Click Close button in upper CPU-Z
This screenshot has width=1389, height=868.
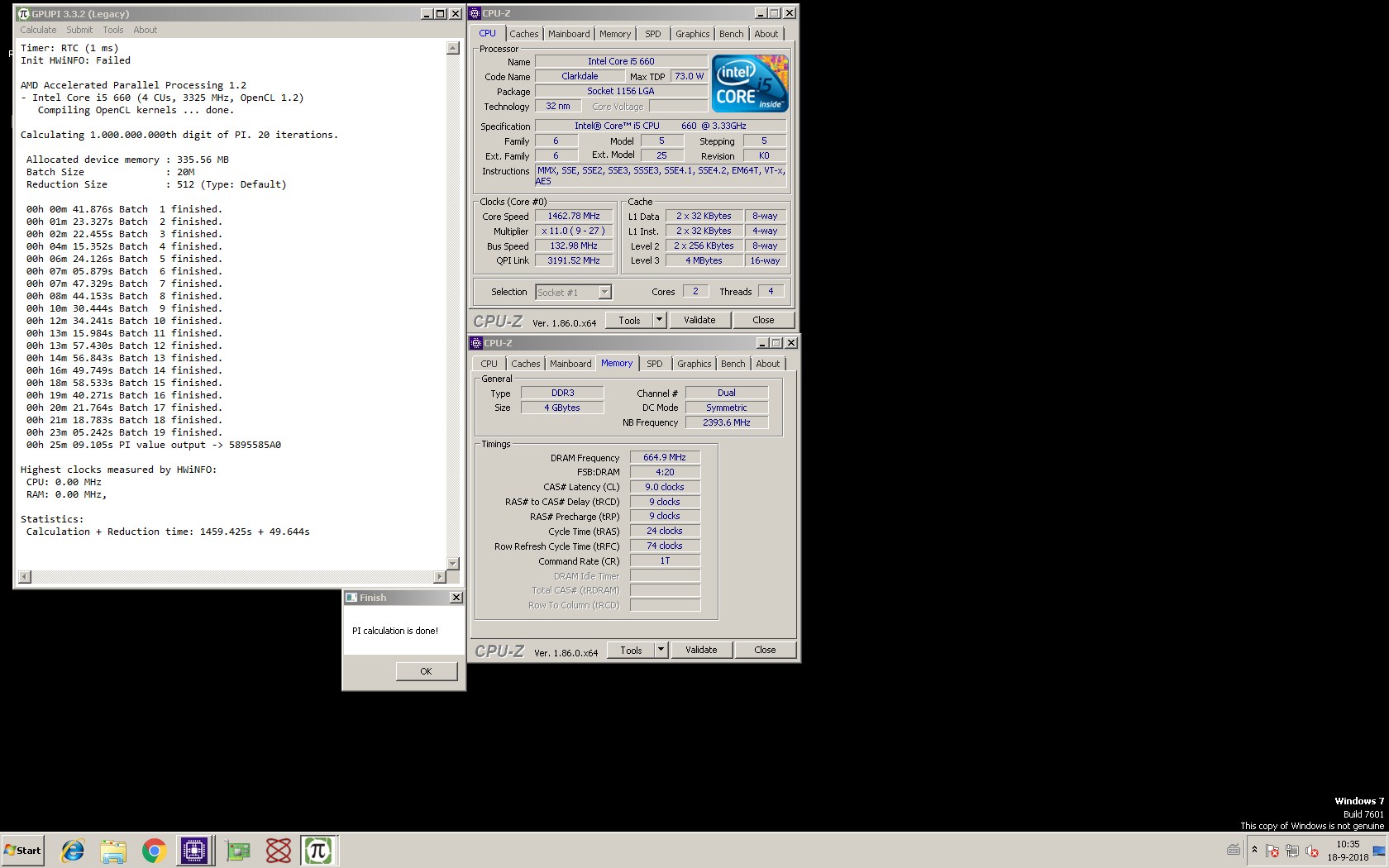tap(763, 320)
